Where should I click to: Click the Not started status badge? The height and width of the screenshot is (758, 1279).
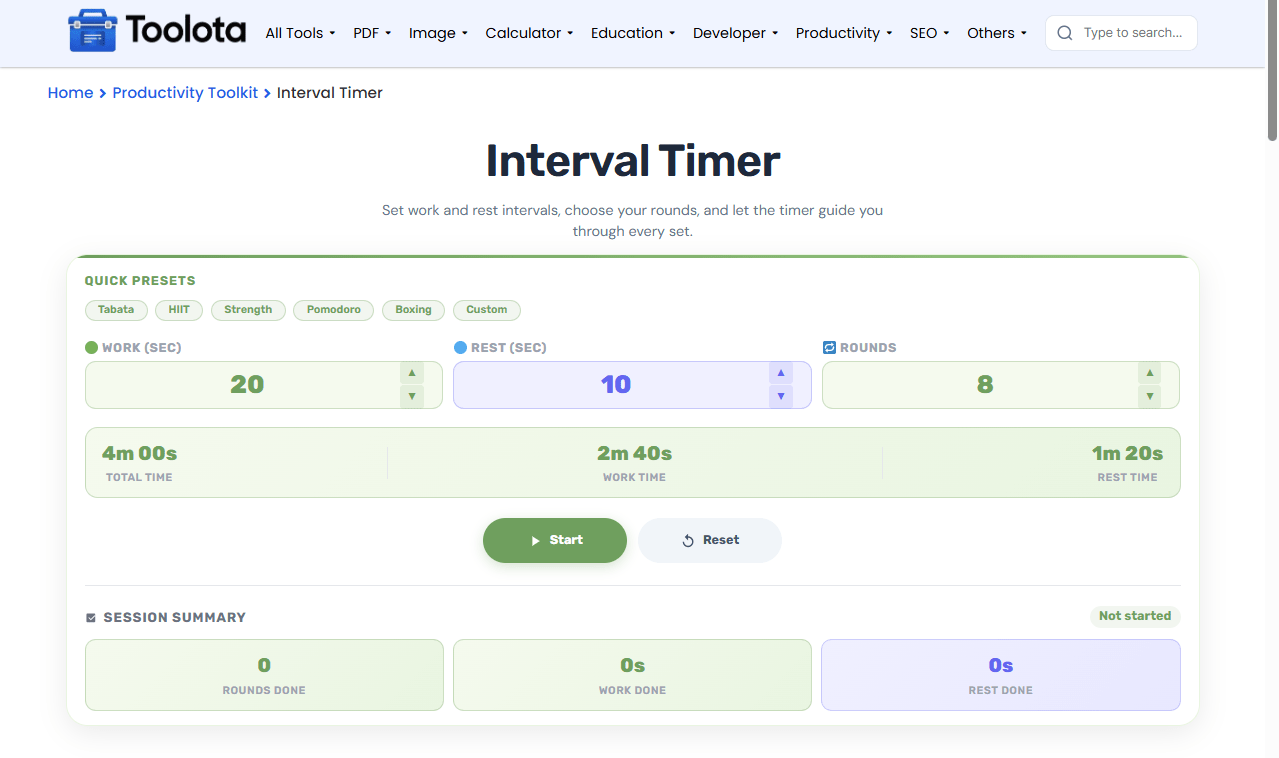pyautogui.click(x=1135, y=616)
